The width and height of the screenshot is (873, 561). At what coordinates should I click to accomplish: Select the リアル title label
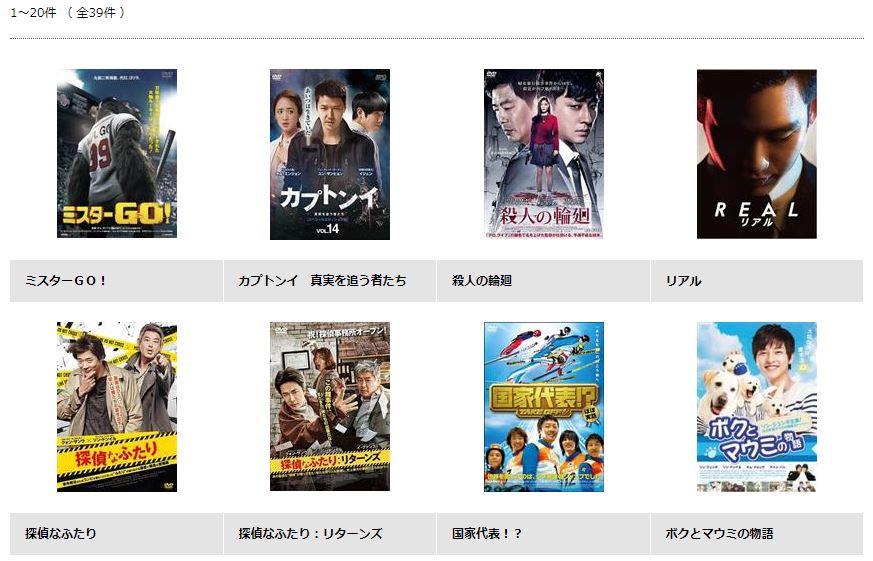point(684,280)
